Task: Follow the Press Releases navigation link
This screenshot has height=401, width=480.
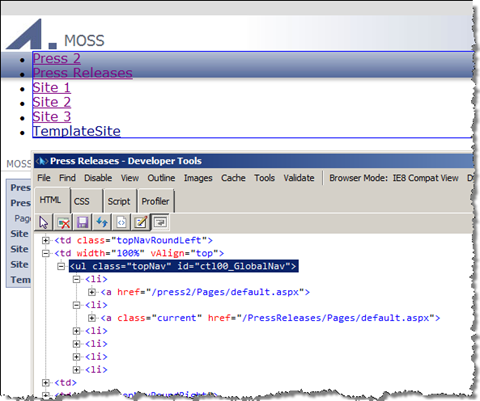Action: click(x=82, y=73)
